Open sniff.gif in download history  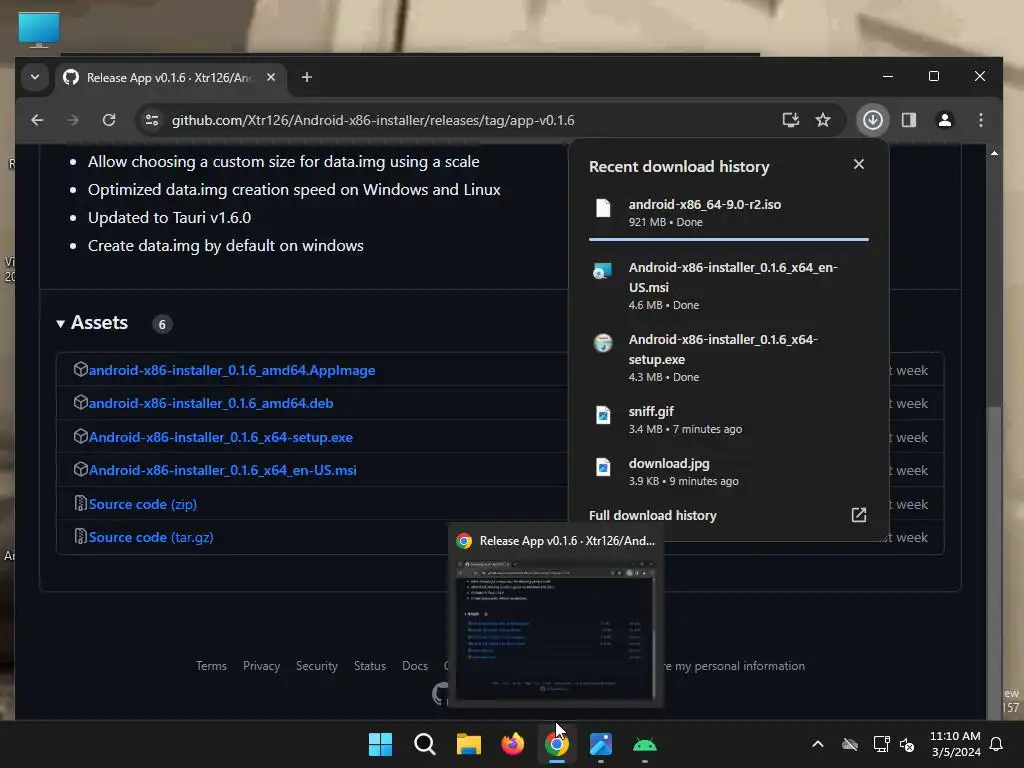point(728,419)
